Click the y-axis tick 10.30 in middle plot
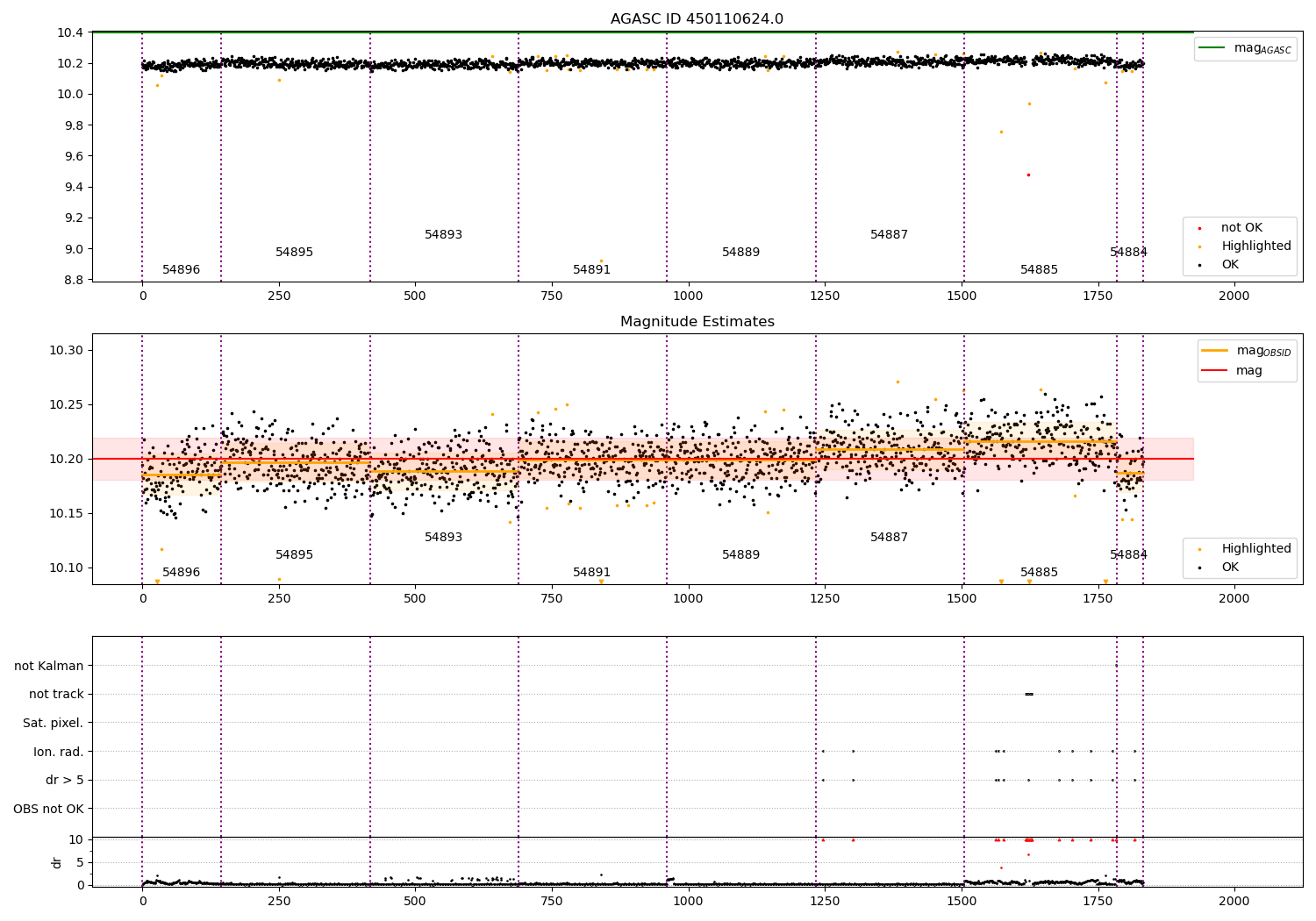The width and height of the screenshot is (1316, 921). (x=67, y=351)
